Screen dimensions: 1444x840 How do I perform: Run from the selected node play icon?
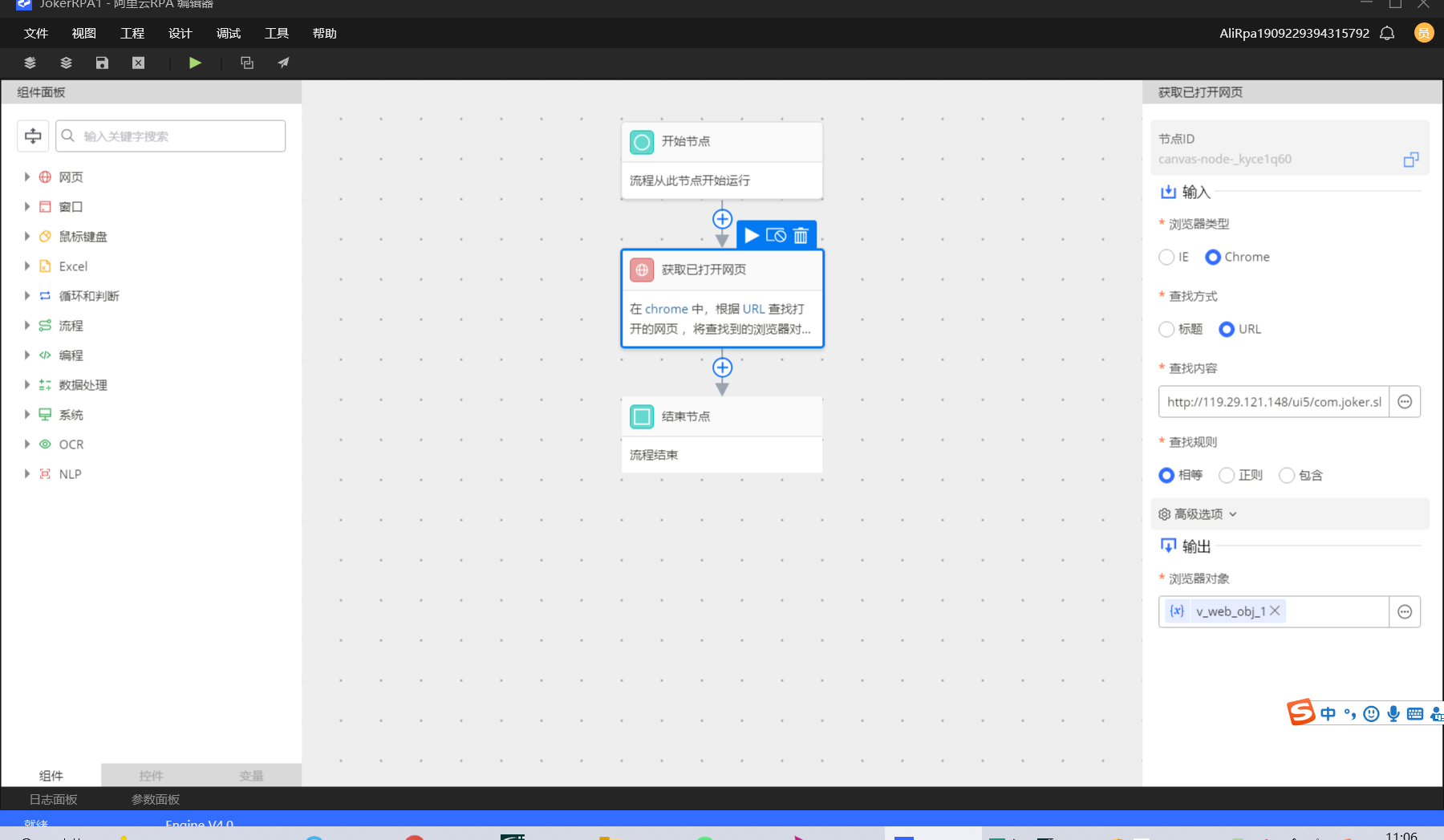coord(752,235)
